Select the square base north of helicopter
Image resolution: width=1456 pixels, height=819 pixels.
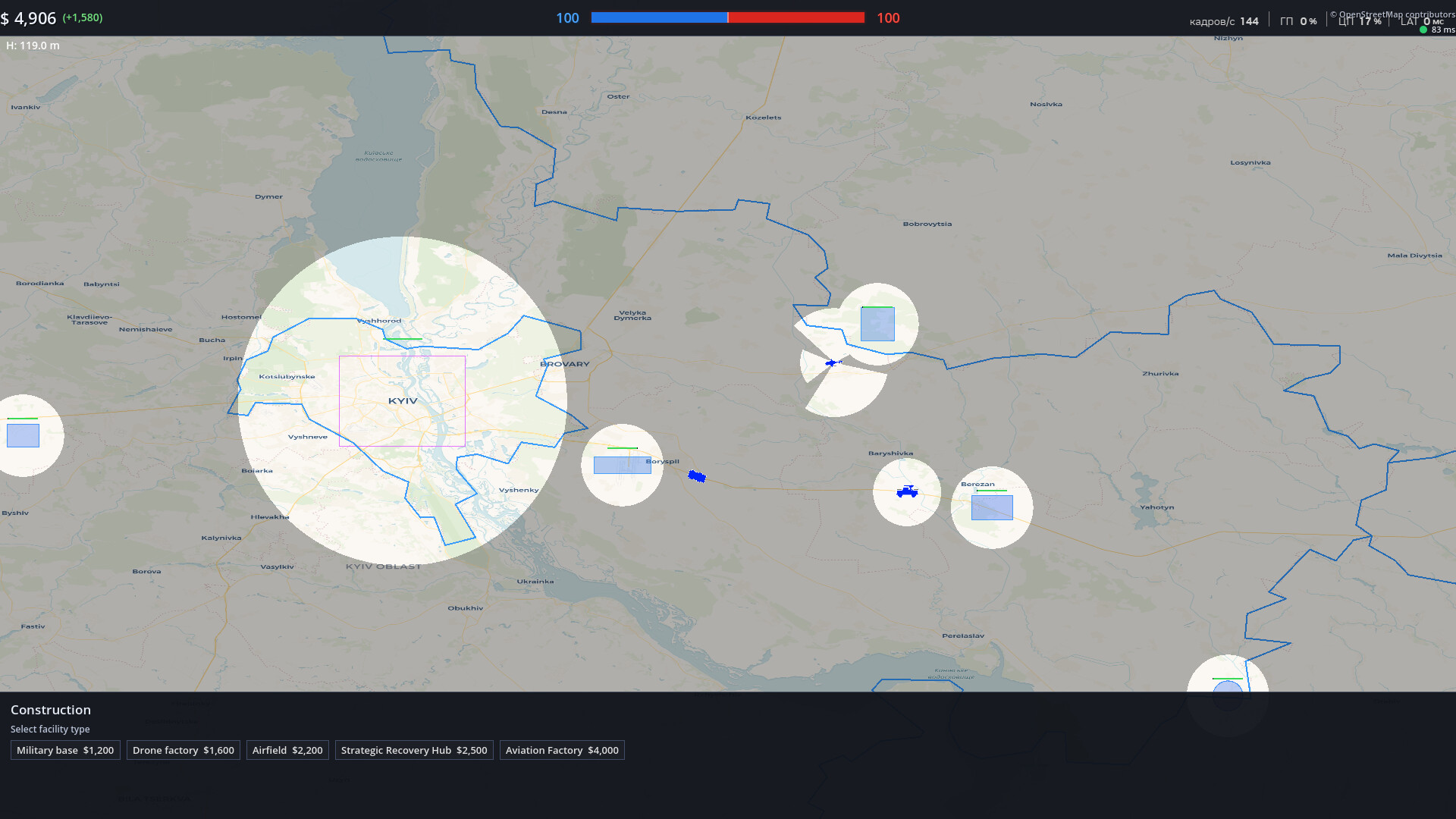point(877,325)
